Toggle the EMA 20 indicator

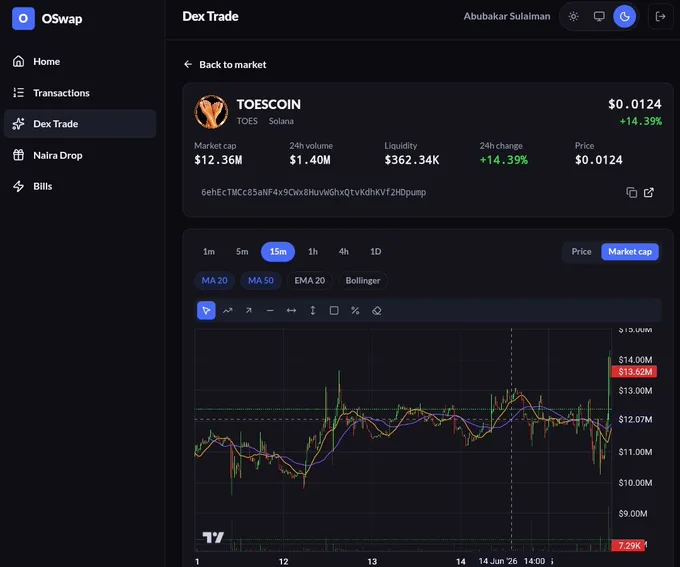click(x=310, y=281)
